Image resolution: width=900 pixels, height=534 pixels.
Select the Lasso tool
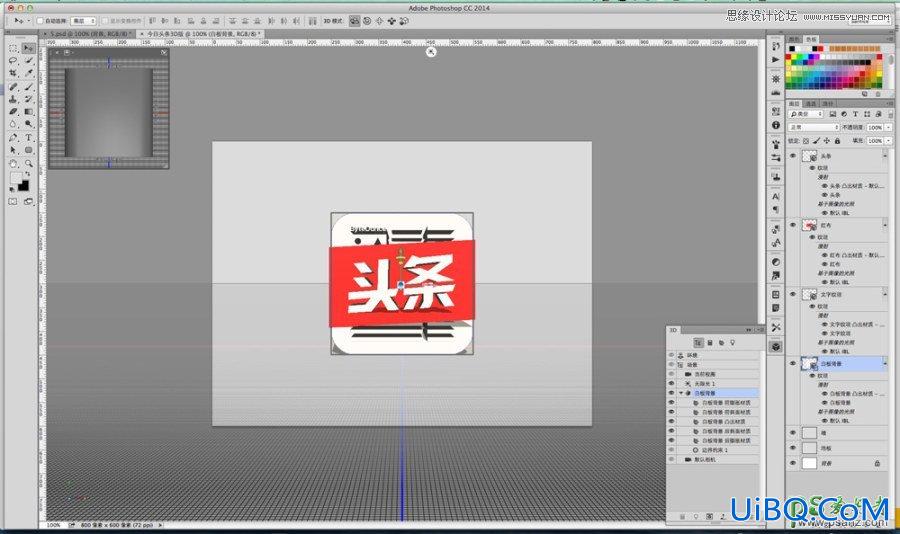[x=13, y=61]
